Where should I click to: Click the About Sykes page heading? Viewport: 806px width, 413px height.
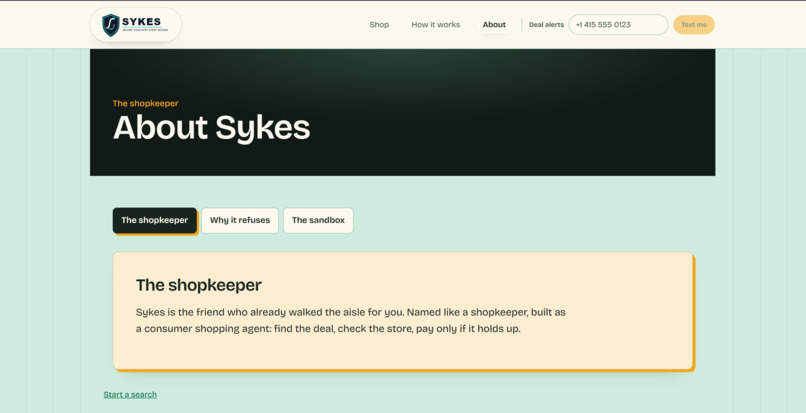coord(211,128)
